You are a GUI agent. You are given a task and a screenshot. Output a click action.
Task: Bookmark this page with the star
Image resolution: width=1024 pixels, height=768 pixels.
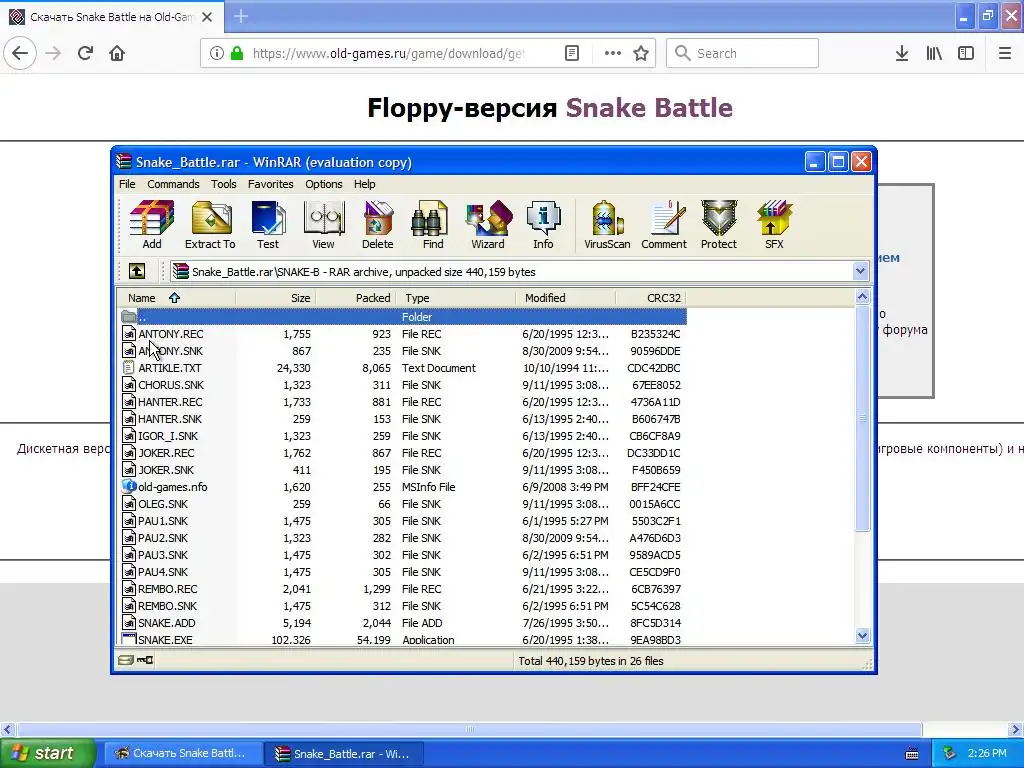tap(641, 53)
